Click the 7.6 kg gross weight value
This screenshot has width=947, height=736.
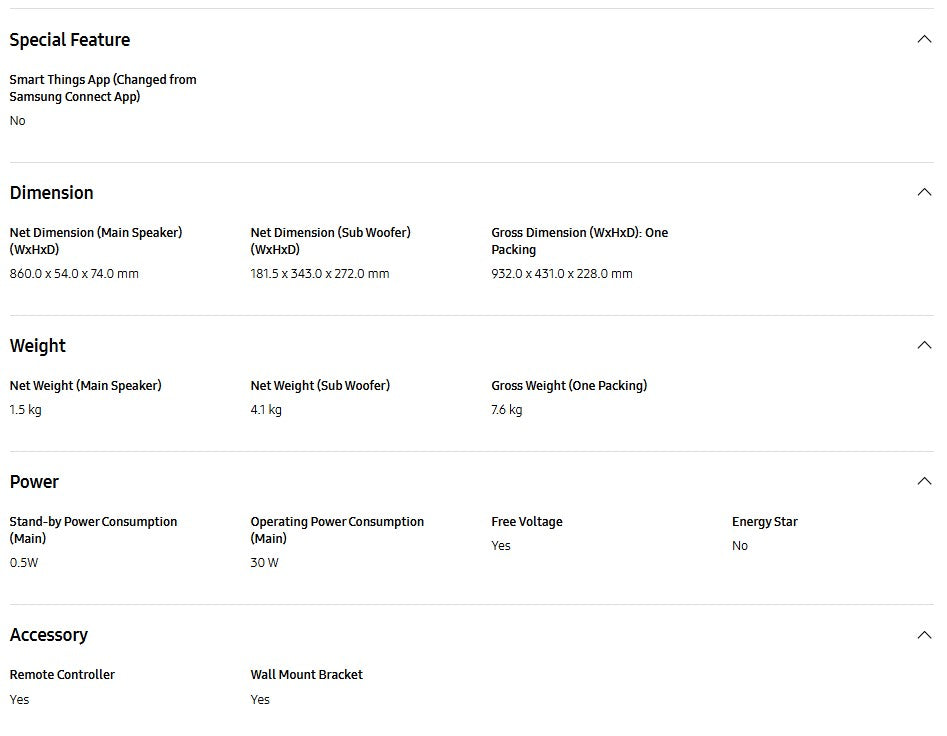point(506,409)
